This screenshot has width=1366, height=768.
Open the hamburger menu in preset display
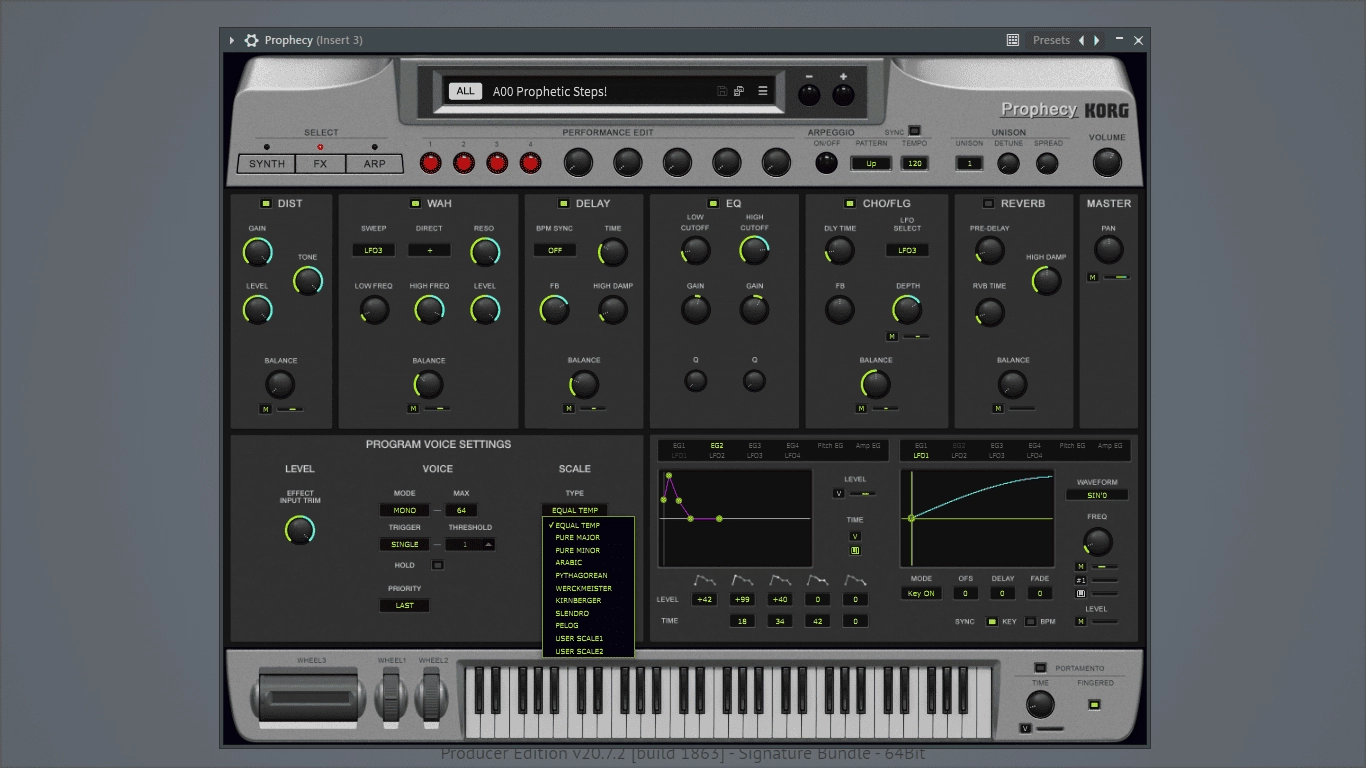pyautogui.click(x=762, y=91)
